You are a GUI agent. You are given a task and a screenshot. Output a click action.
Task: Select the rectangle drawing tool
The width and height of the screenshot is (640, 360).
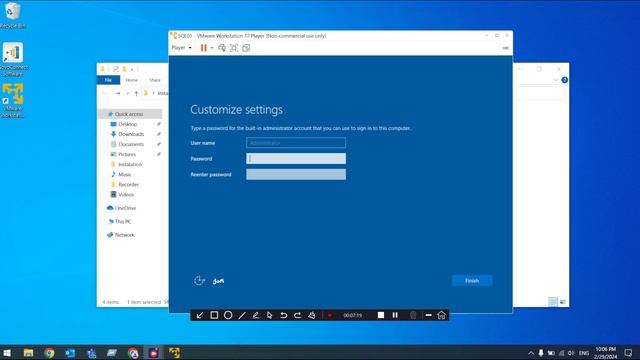pos(214,315)
